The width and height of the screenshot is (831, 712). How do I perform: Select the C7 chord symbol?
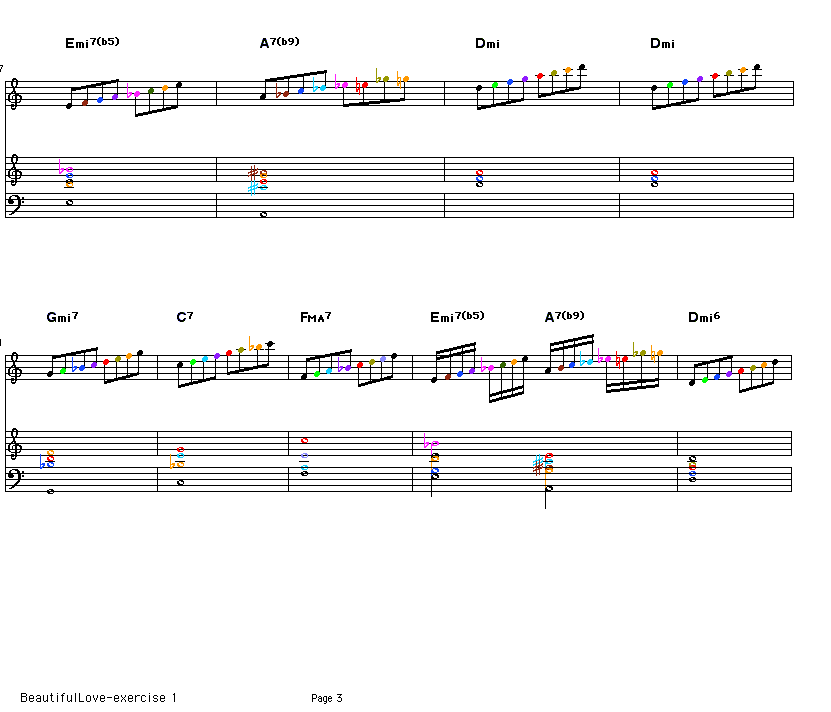tap(184, 317)
